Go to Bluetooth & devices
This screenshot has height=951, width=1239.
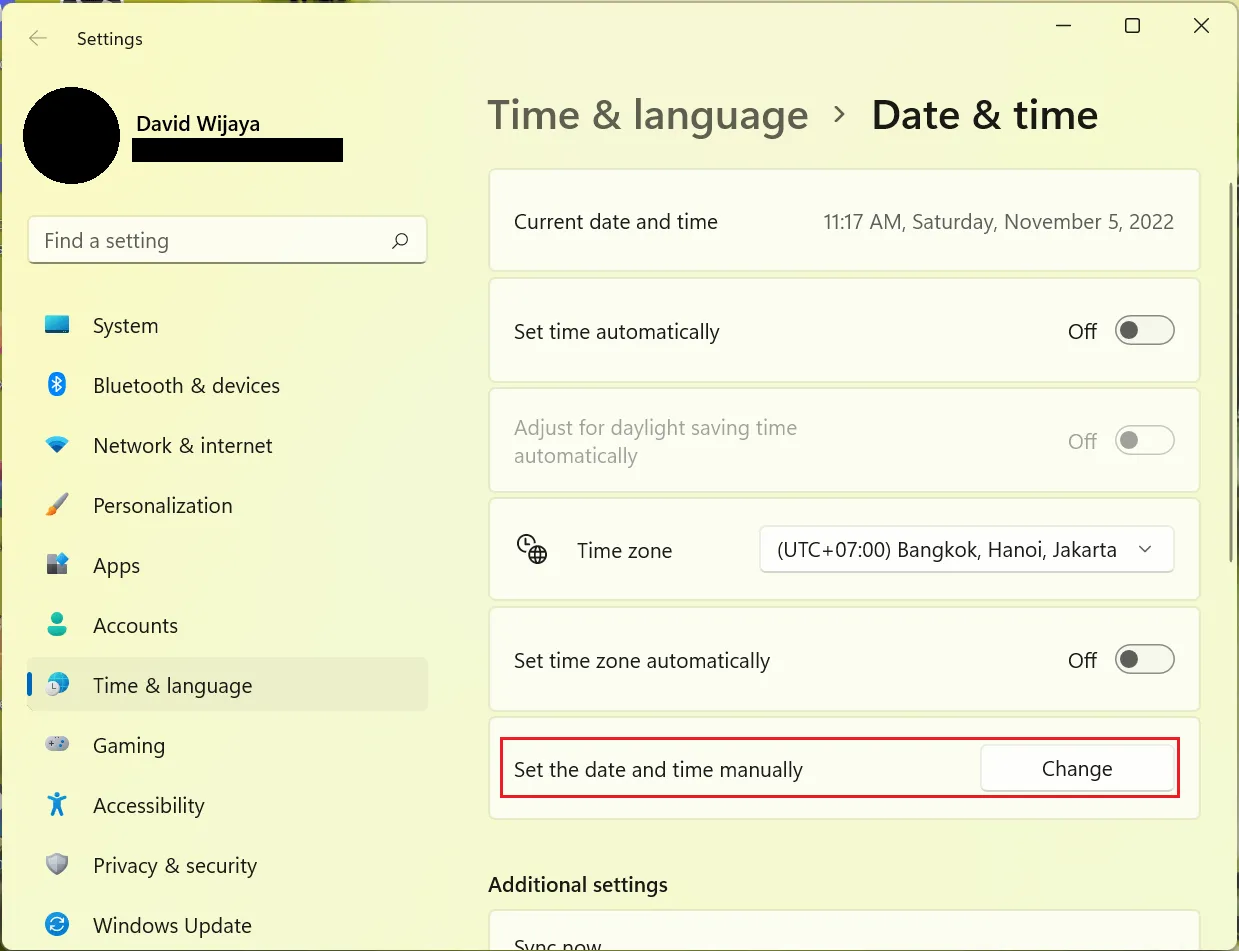tap(228, 386)
